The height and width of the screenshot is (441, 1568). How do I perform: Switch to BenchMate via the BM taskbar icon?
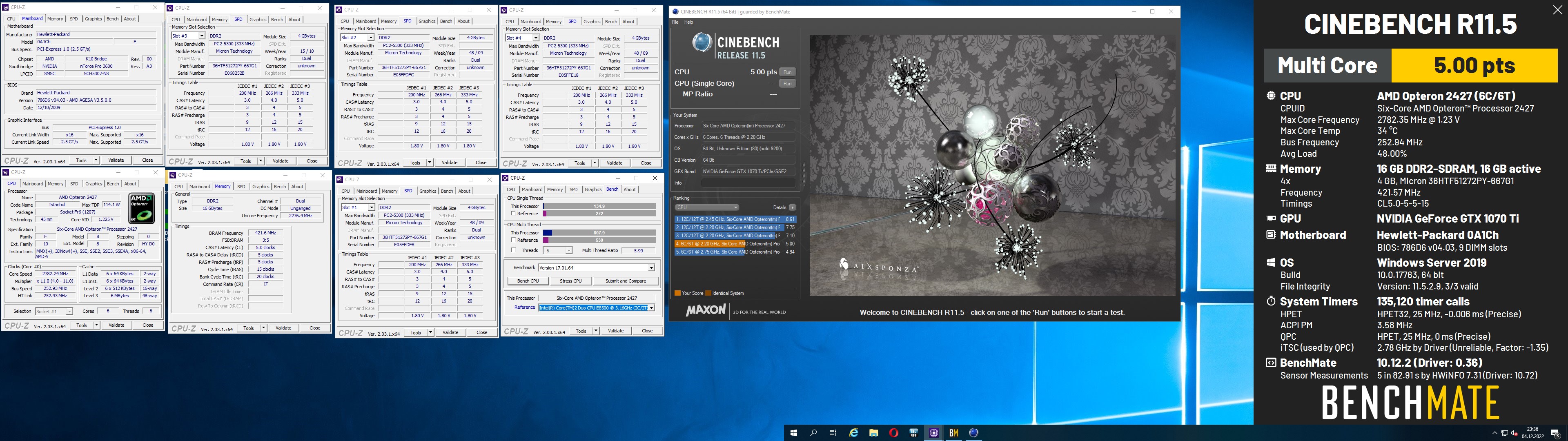(954, 432)
